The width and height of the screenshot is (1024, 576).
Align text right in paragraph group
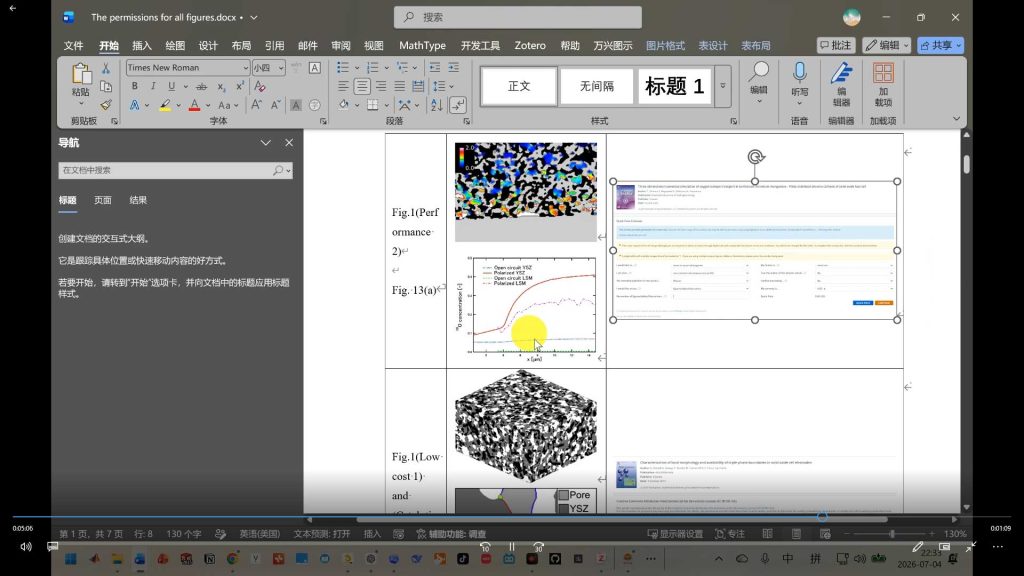[x=381, y=86]
